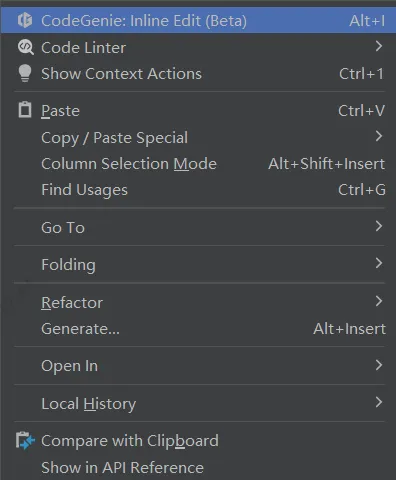Choose Show Context Actions entry
The image size is (396, 480).
click(198, 74)
